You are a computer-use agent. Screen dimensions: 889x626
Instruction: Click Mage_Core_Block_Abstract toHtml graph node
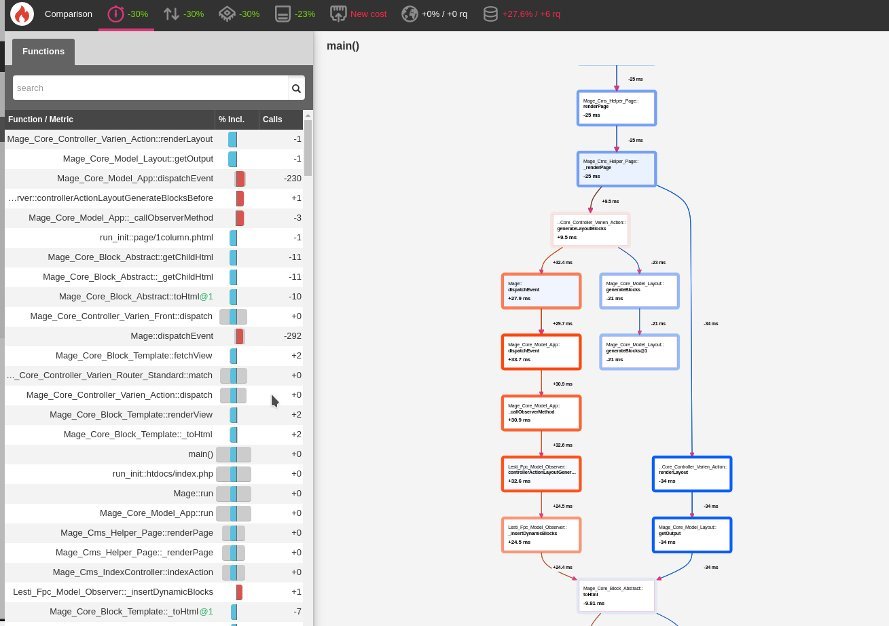[x=616, y=595]
